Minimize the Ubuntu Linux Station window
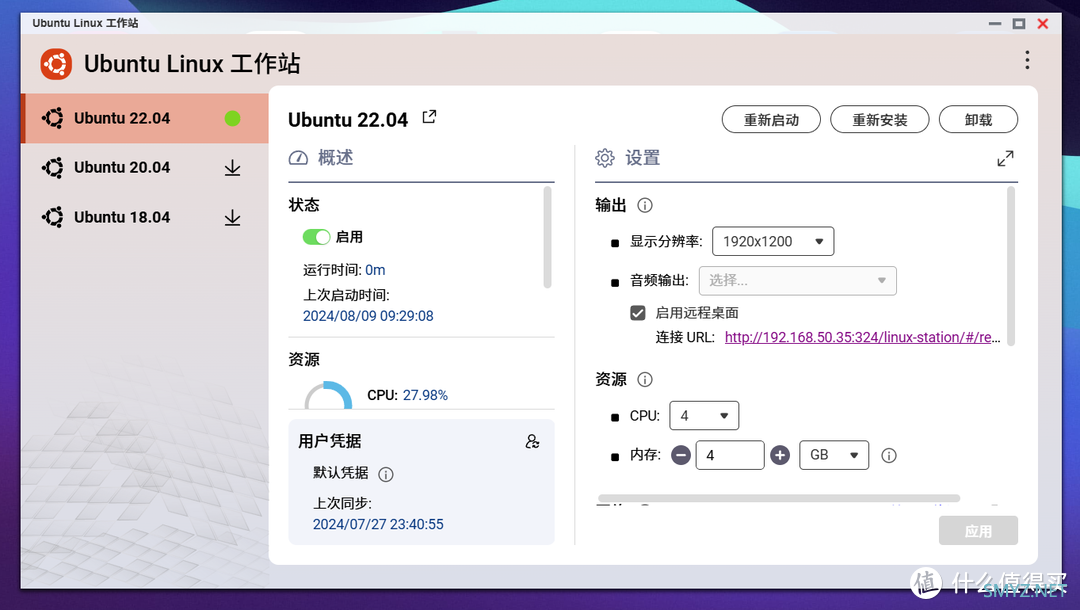 point(995,23)
